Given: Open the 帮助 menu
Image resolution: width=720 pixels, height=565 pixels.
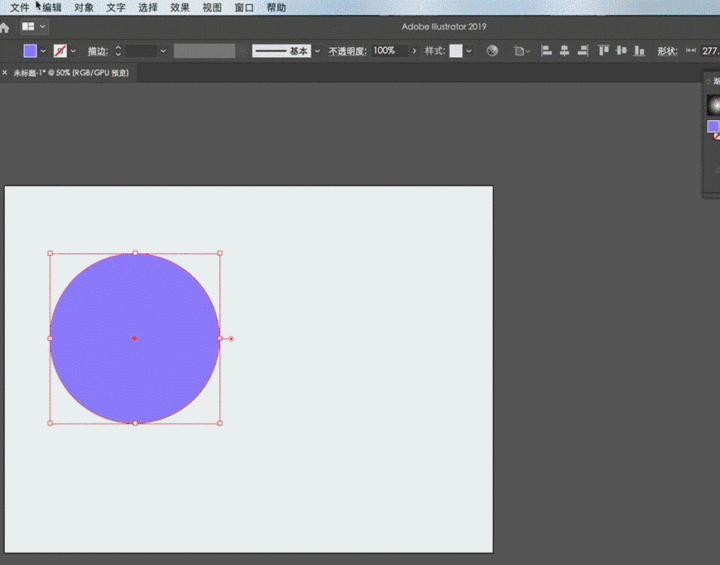Looking at the screenshot, I should [x=276, y=8].
